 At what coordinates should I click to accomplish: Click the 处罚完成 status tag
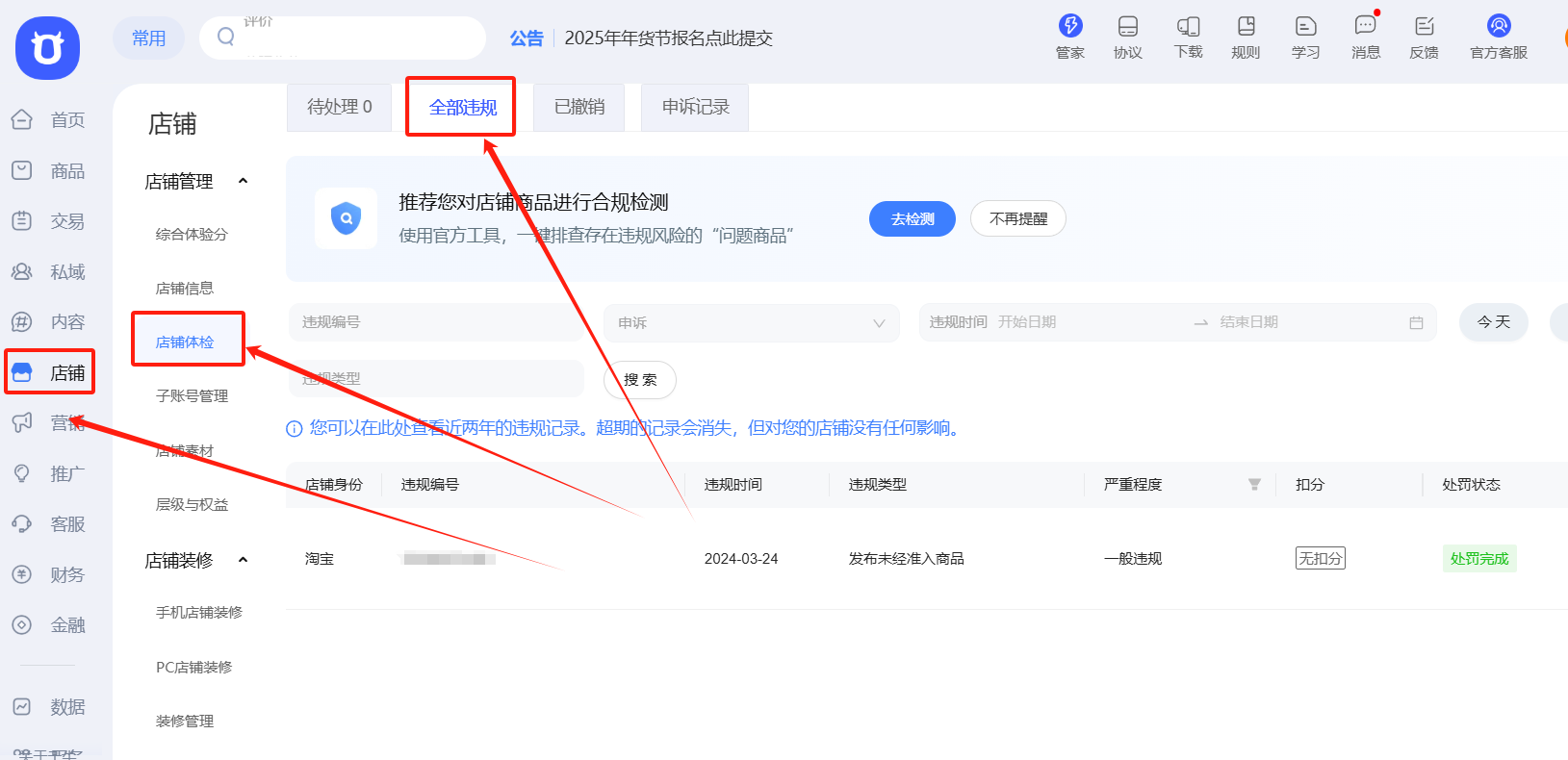tap(1479, 559)
